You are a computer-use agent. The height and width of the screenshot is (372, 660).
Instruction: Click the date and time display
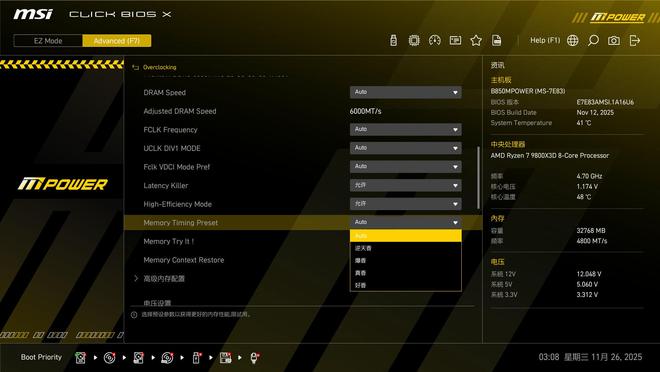[x=590, y=357]
